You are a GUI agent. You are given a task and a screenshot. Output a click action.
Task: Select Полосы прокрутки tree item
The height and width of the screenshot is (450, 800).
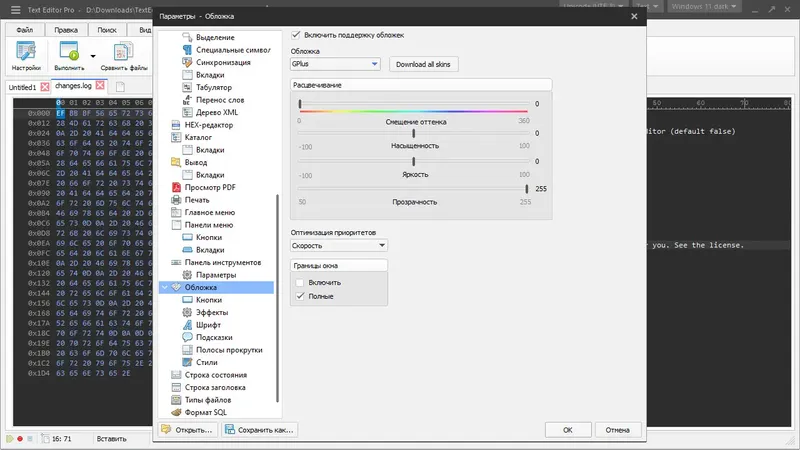(x=229, y=350)
